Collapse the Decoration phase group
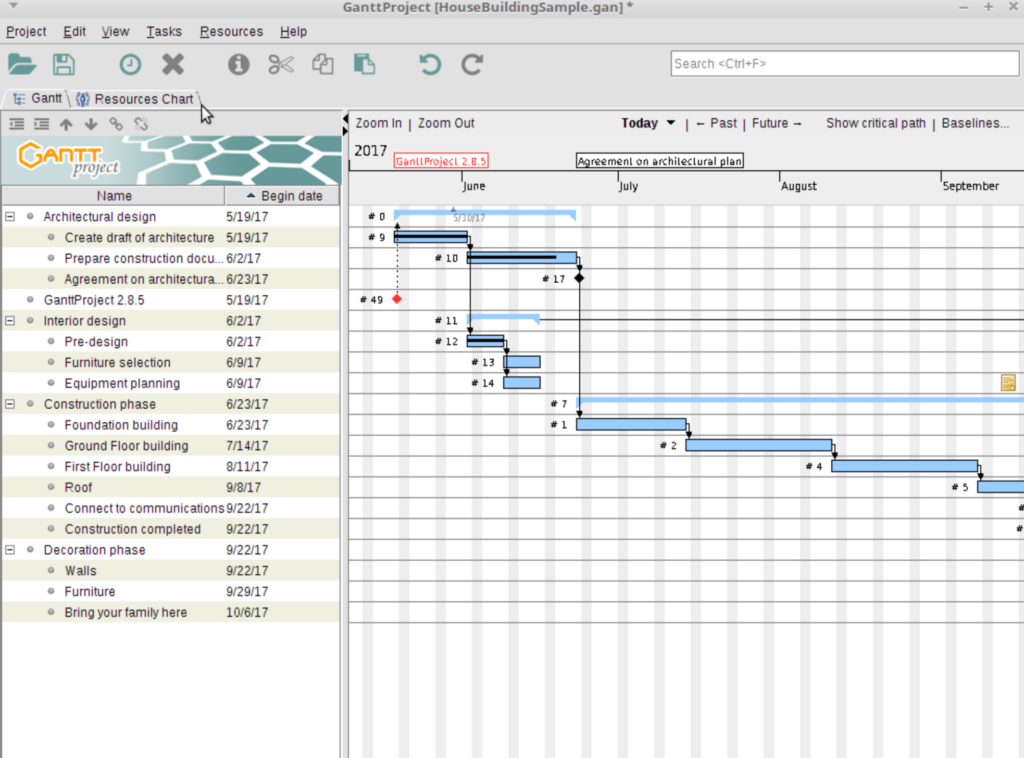The image size is (1024, 758). coord(10,550)
